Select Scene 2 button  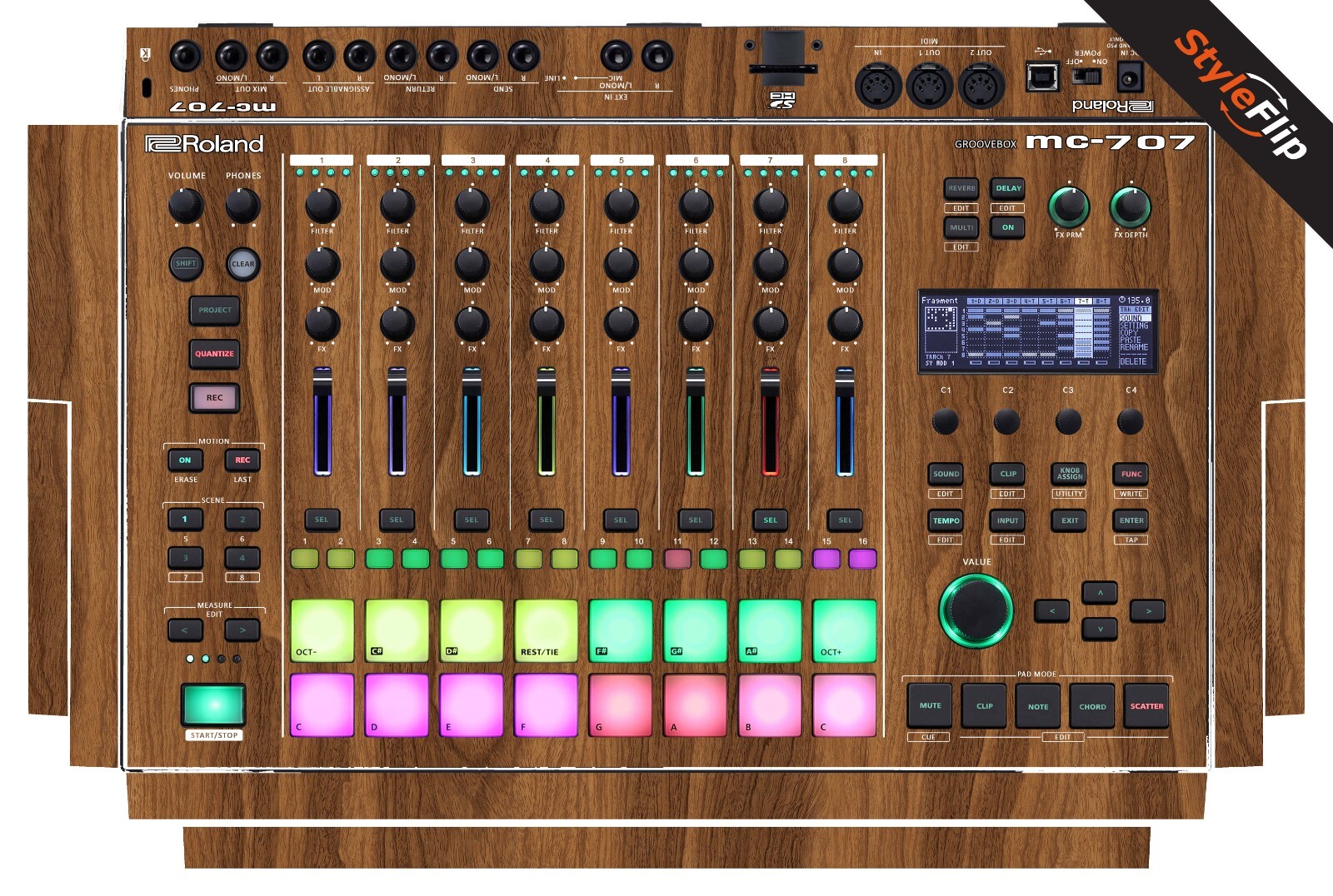coord(242,520)
